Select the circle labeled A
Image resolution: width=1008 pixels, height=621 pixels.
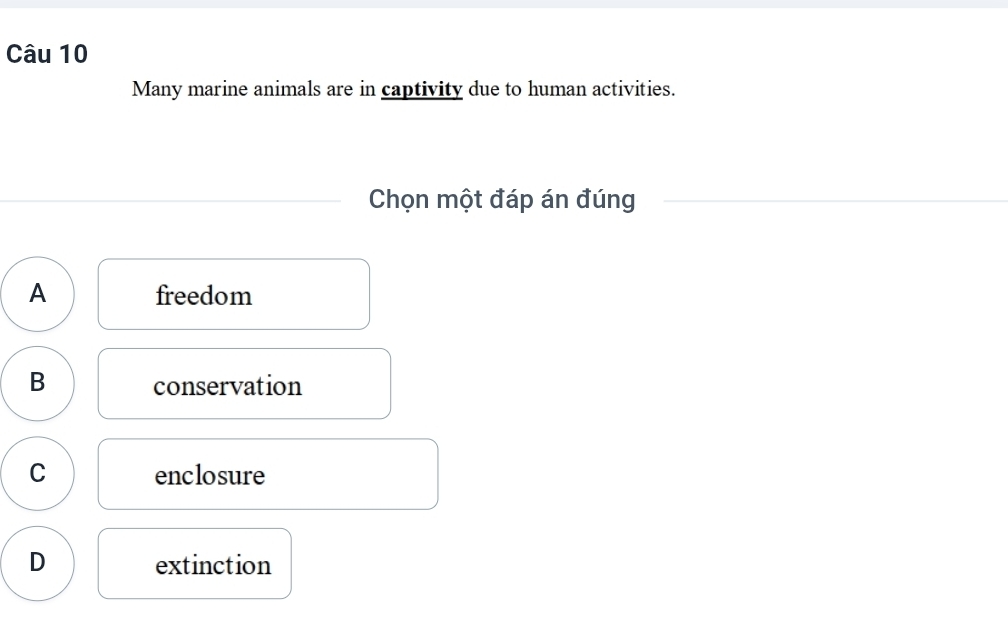pyautogui.click(x=37, y=294)
